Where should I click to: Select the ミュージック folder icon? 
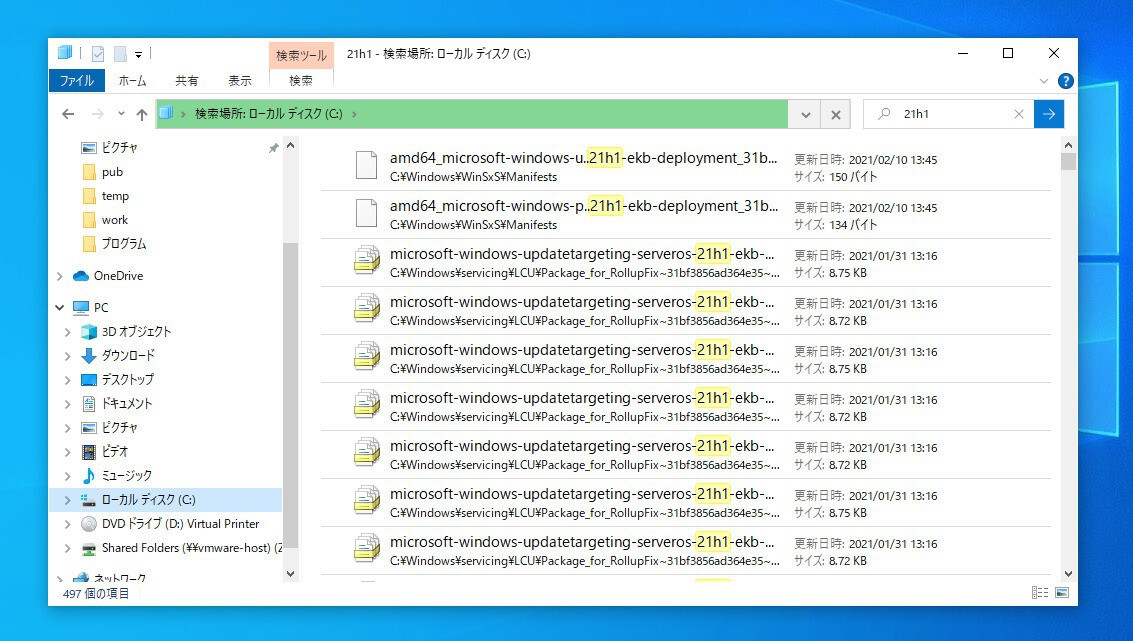(89, 476)
